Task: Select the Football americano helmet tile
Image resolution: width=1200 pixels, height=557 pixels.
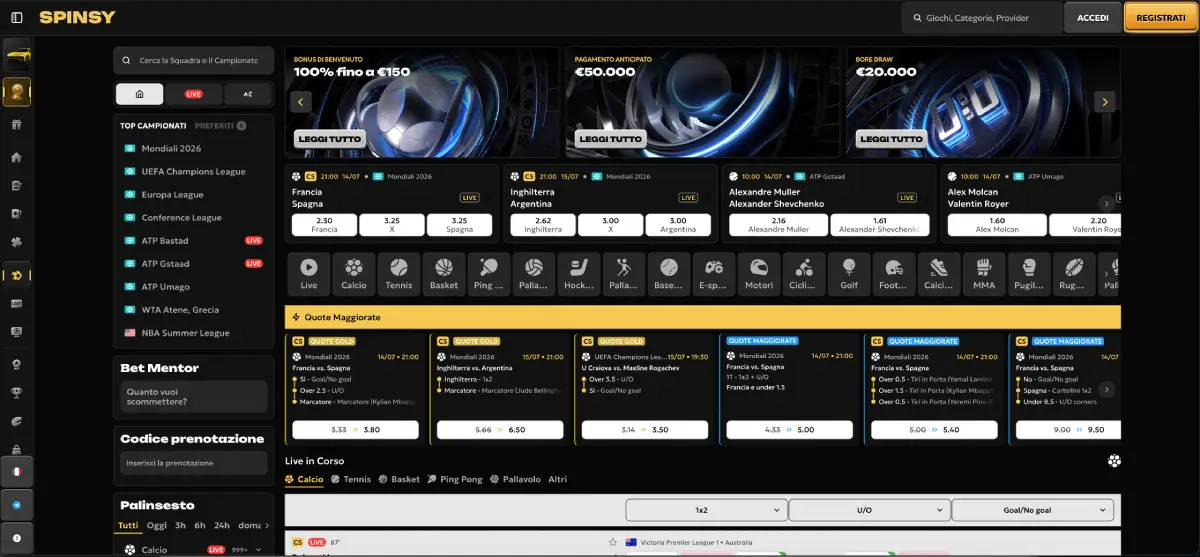Action: 894,273
